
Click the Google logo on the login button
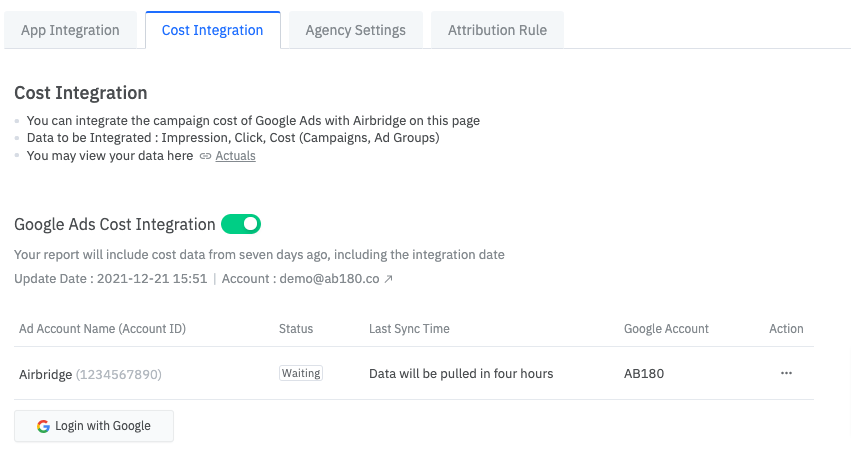(43, 426)
